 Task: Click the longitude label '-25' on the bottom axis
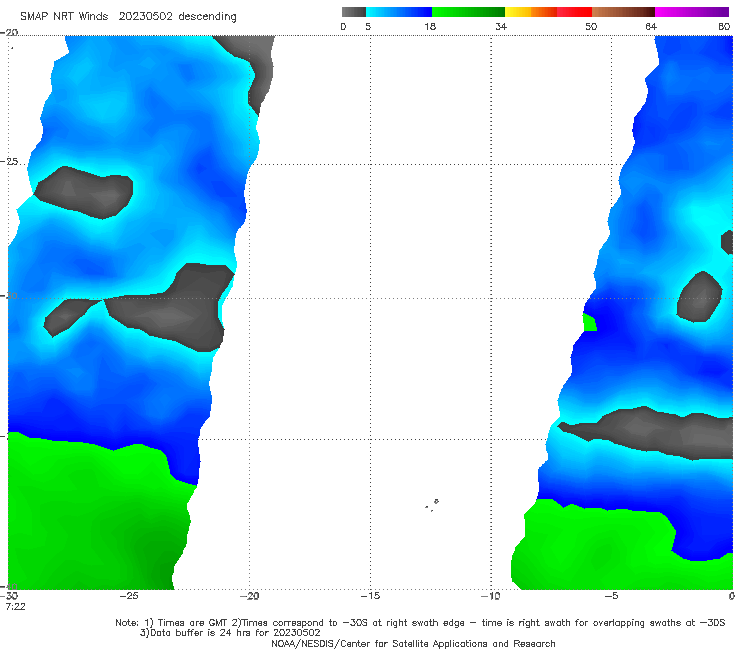tap(128, 596)
